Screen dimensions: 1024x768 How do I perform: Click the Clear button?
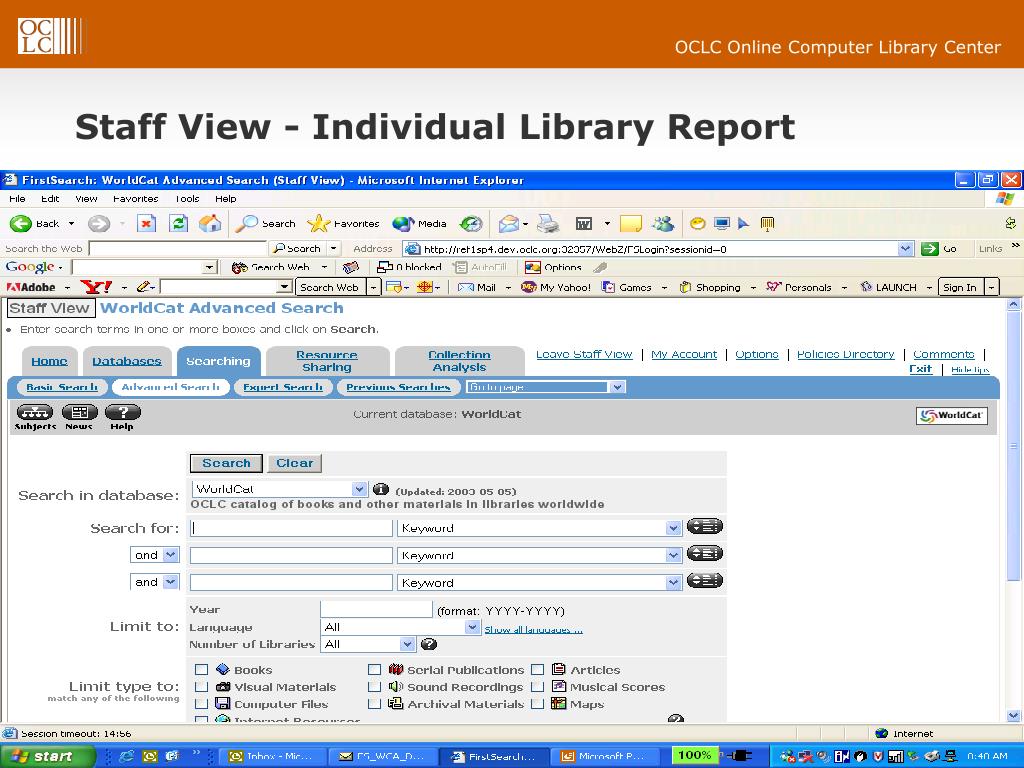point(295,463)
